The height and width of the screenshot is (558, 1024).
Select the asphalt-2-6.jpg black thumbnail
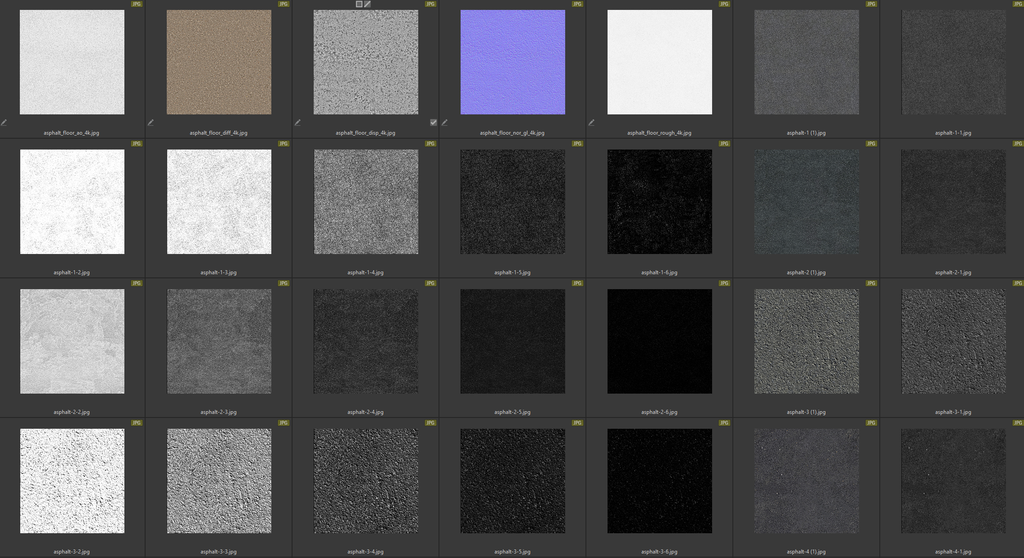point(660,341)
